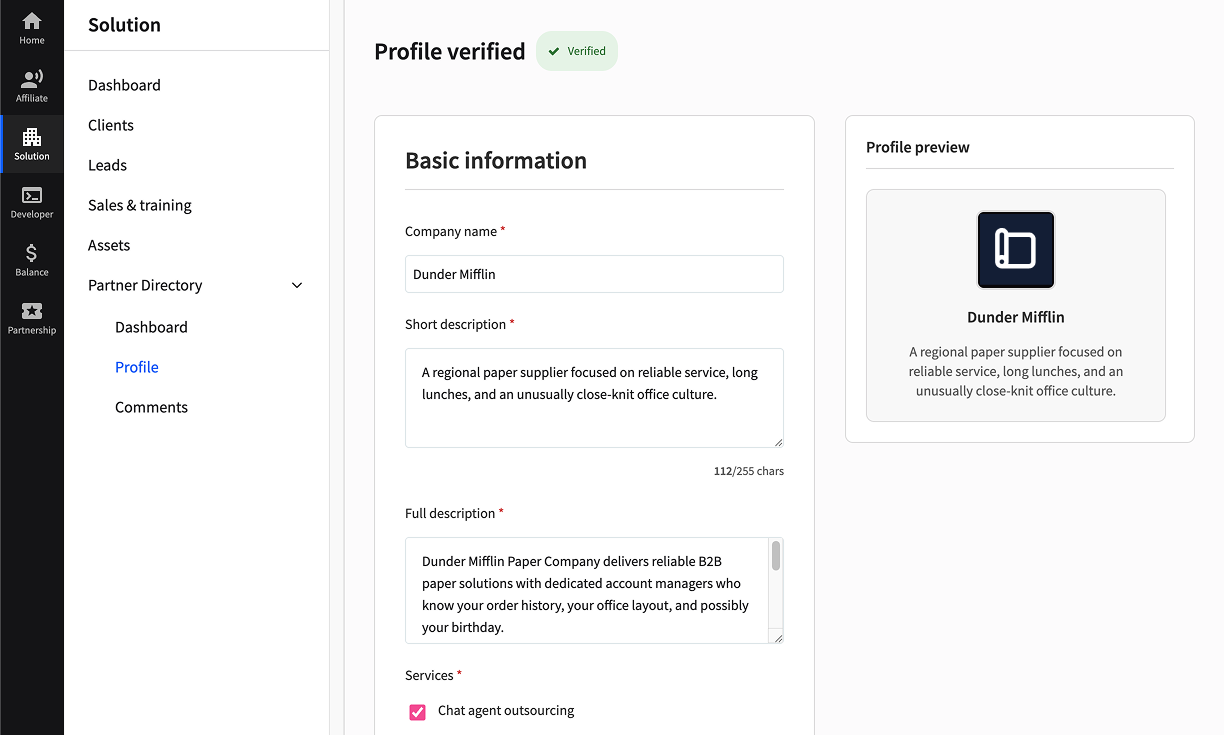This screenshot has height=735, width=1224.
Task: Open the Assets menu item
Action: click(x=109, y=245)
